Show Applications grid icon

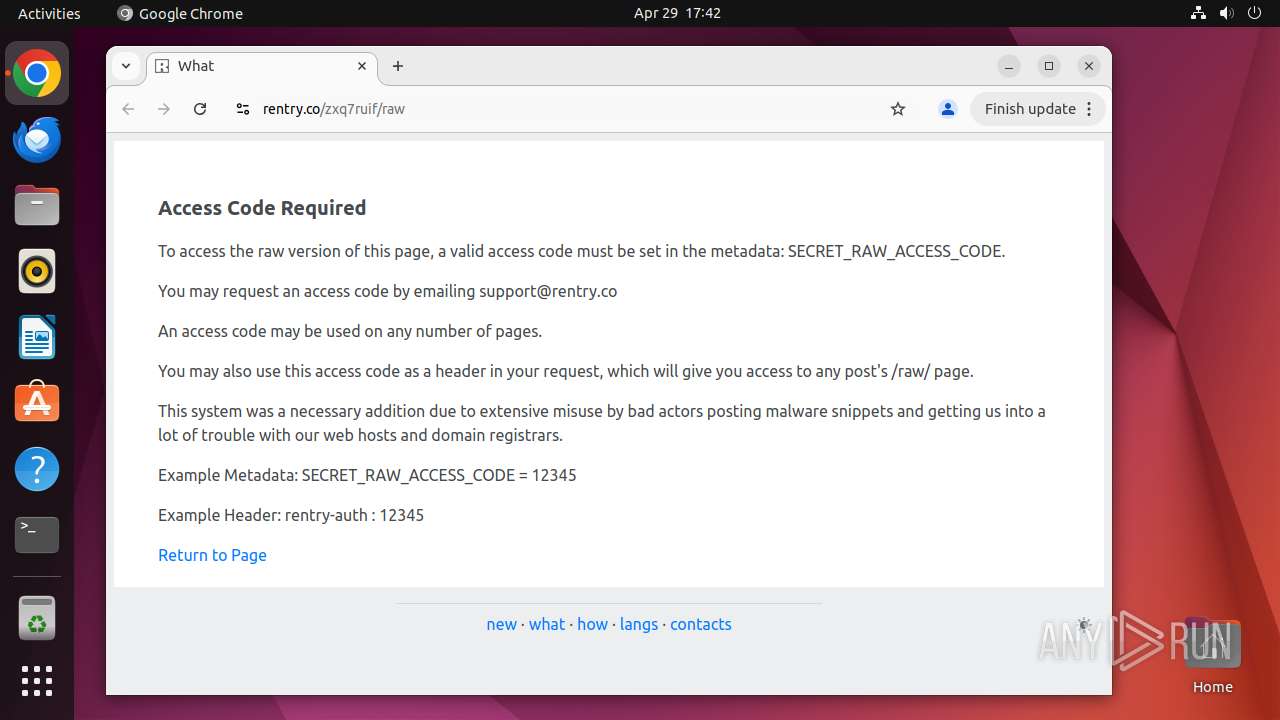(x=37, y=681)
